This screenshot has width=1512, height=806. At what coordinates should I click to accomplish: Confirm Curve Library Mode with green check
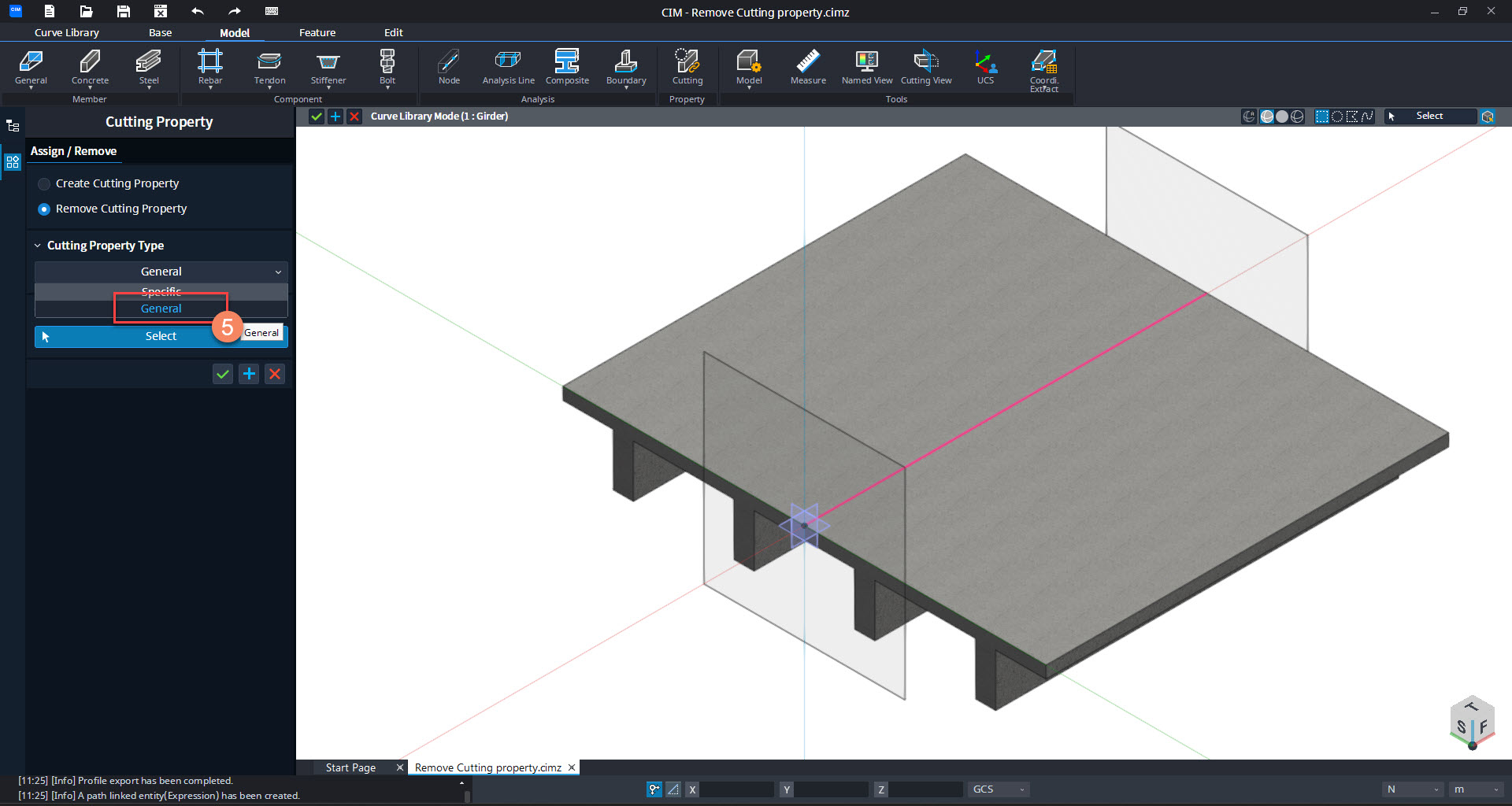click(317, 116)
